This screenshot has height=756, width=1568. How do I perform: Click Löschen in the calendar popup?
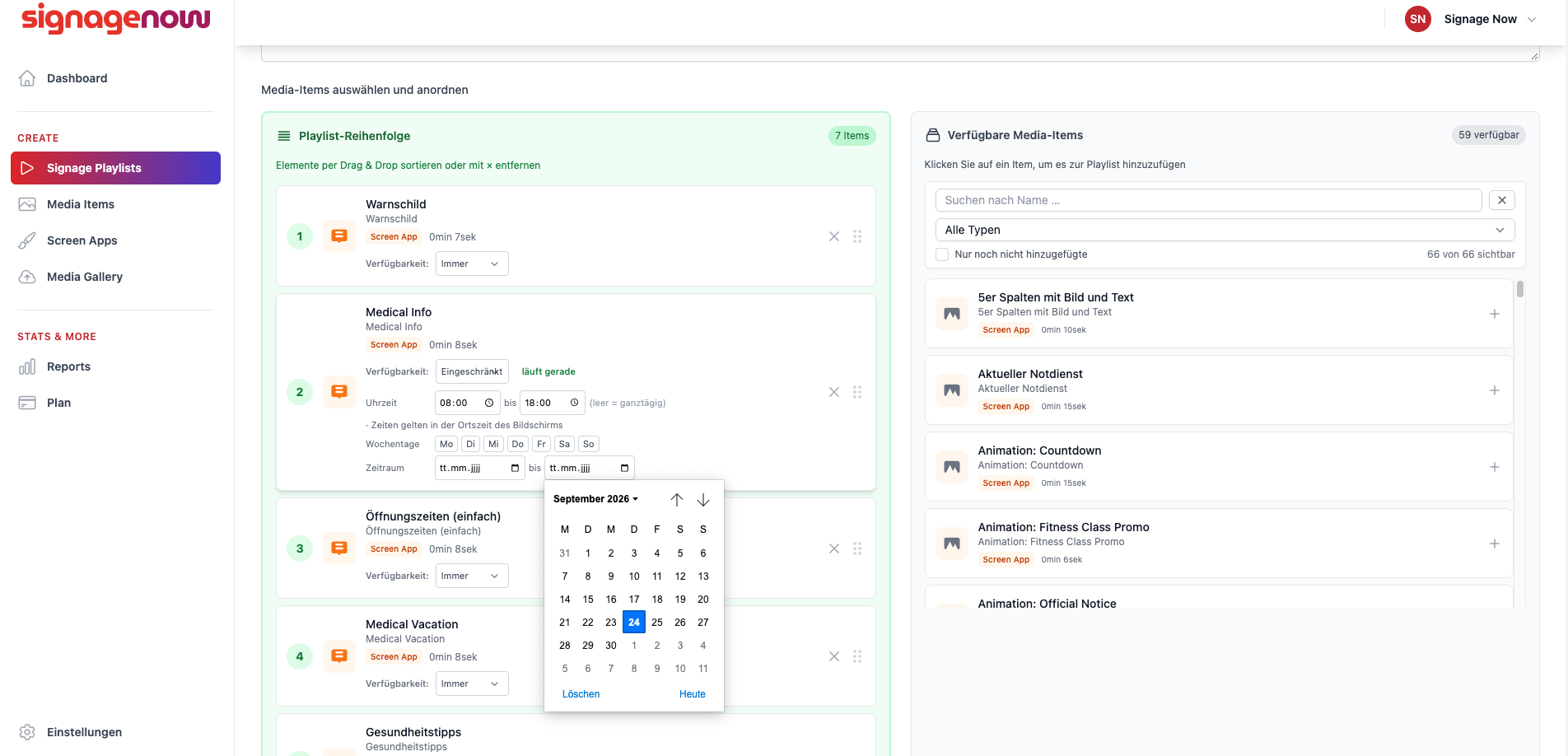pos(581,694)
